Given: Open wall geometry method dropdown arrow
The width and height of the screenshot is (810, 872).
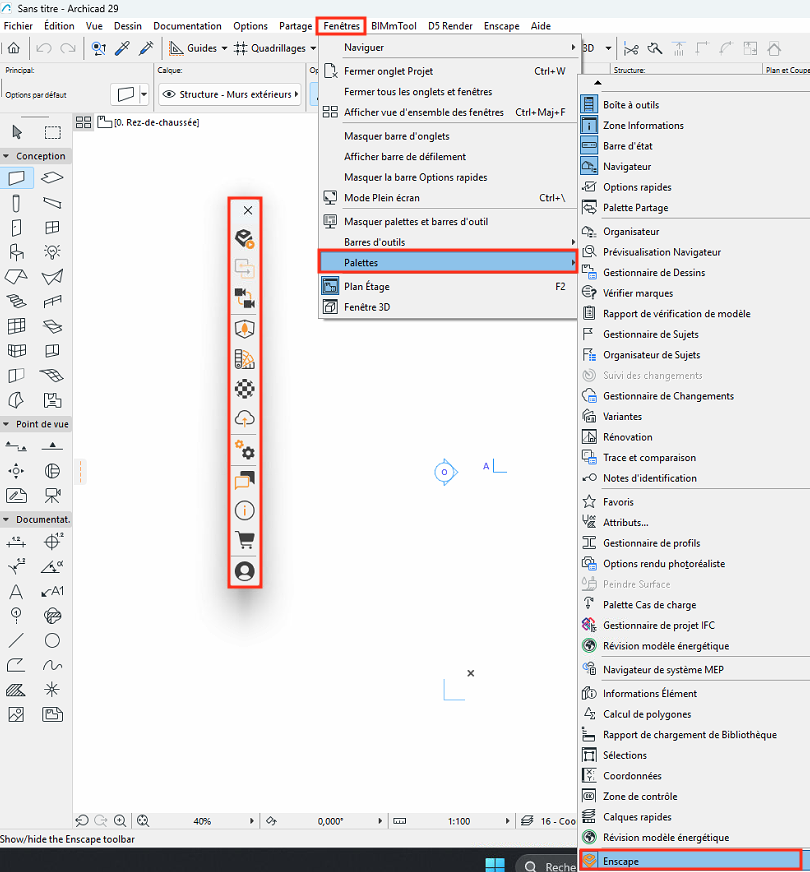Looking at the screenshot, I should (x=144, y=94).
